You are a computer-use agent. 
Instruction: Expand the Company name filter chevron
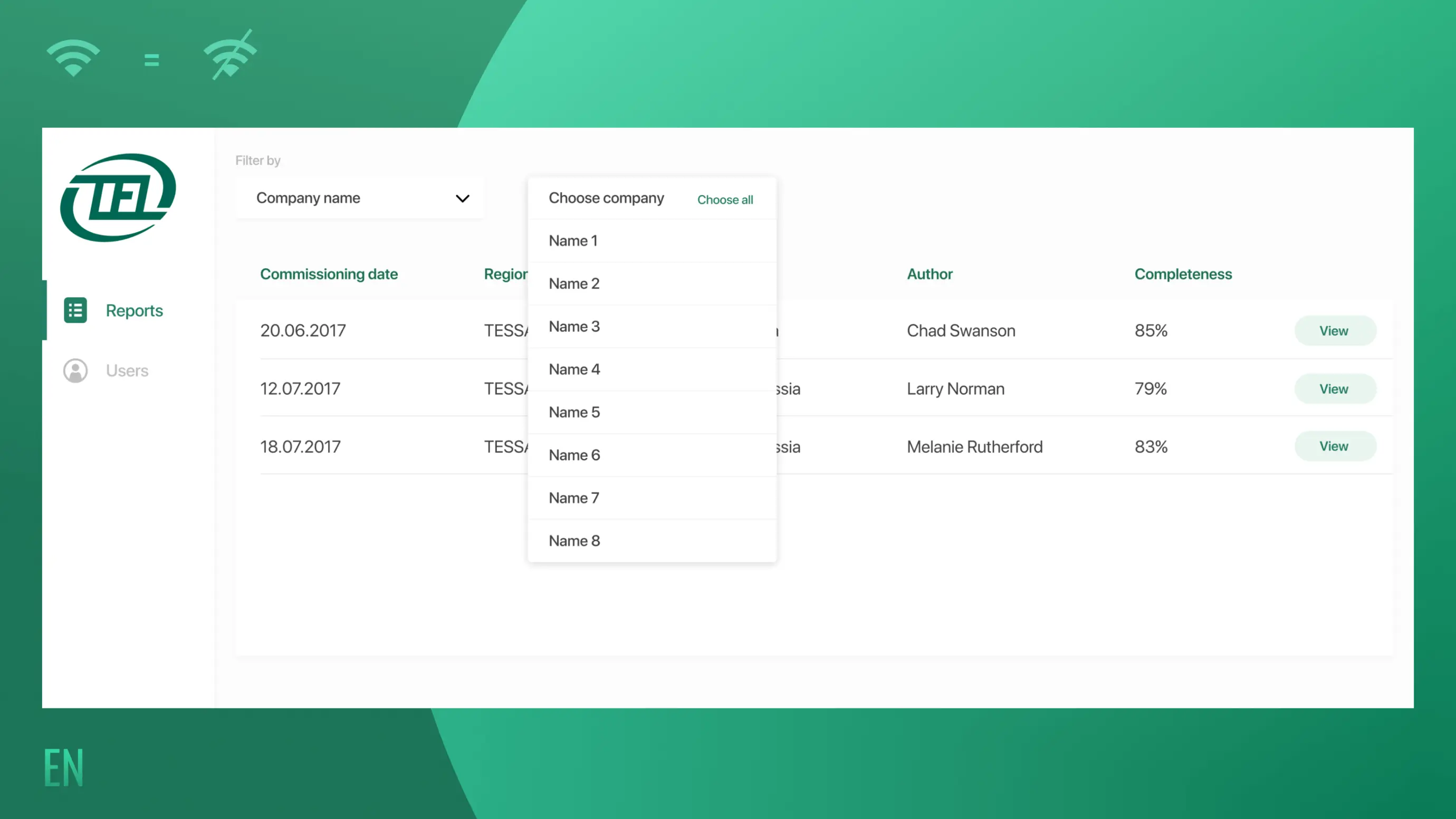coord(462,198)
